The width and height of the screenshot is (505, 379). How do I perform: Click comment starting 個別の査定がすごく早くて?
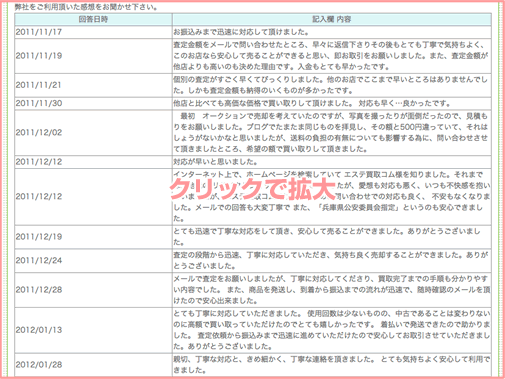click(332, 85)
